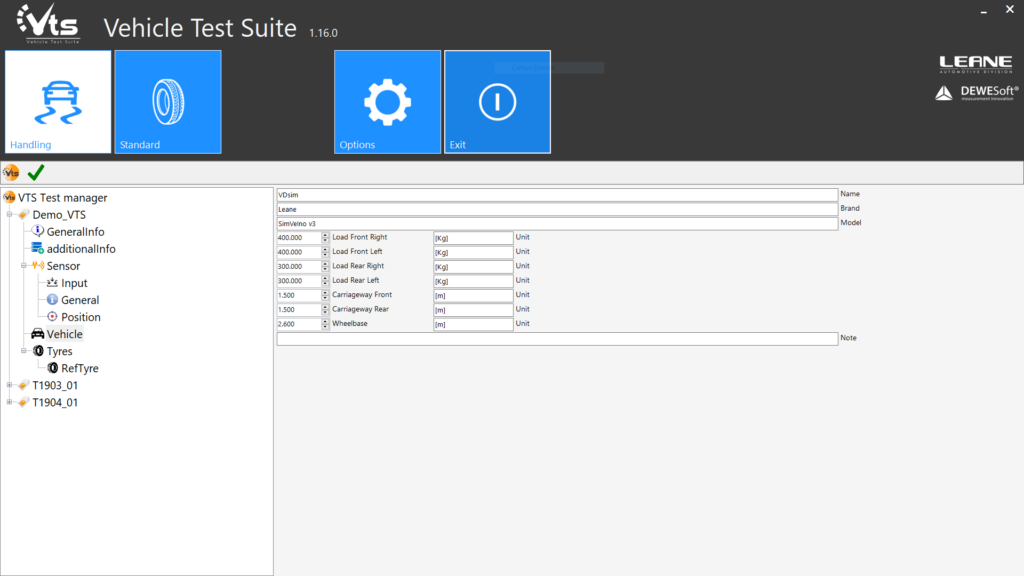Collapse the Demo_VTS tree node
This screenshot has height=576, width=1024.
9,215
